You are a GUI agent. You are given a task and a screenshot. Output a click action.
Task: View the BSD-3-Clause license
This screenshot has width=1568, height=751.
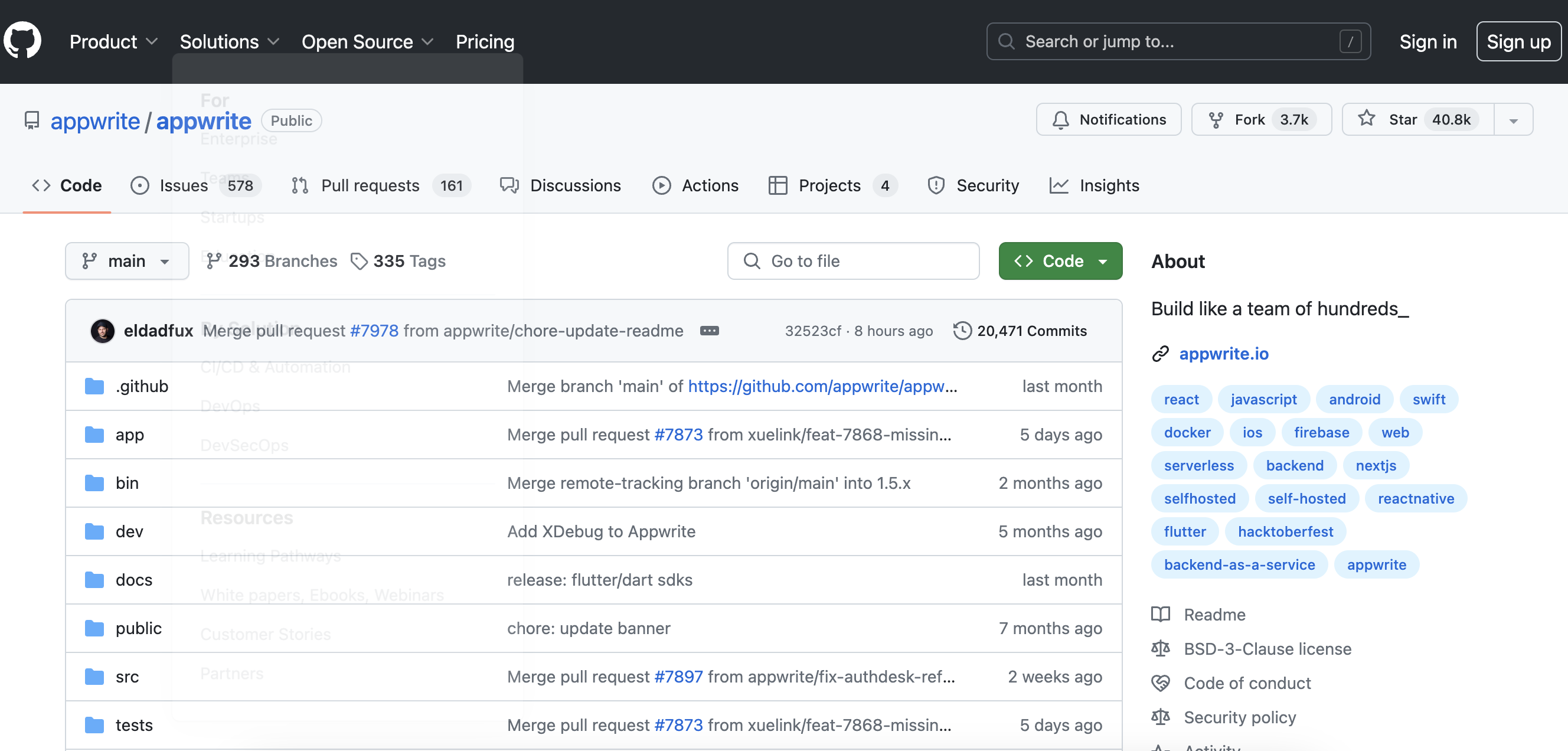coord(1251,648)
